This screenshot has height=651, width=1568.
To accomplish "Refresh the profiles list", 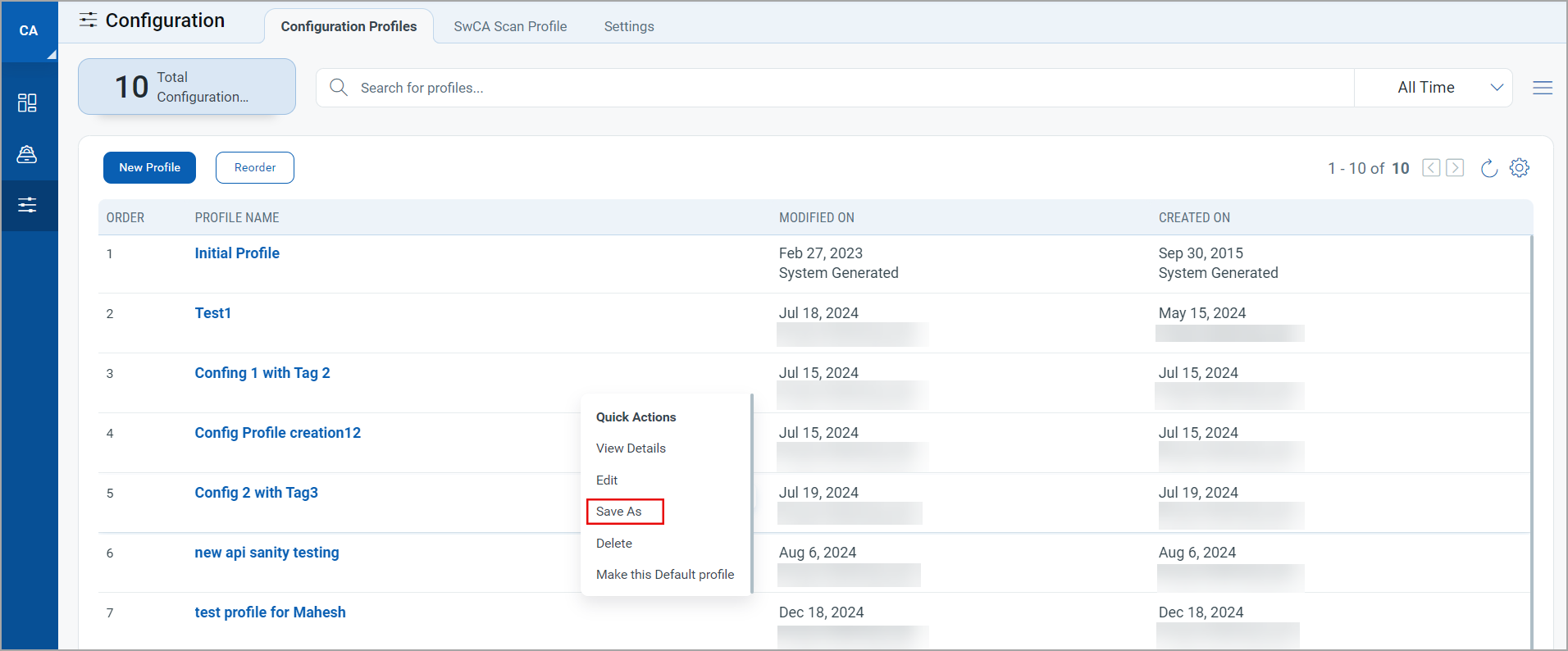I will [1489, 168].
